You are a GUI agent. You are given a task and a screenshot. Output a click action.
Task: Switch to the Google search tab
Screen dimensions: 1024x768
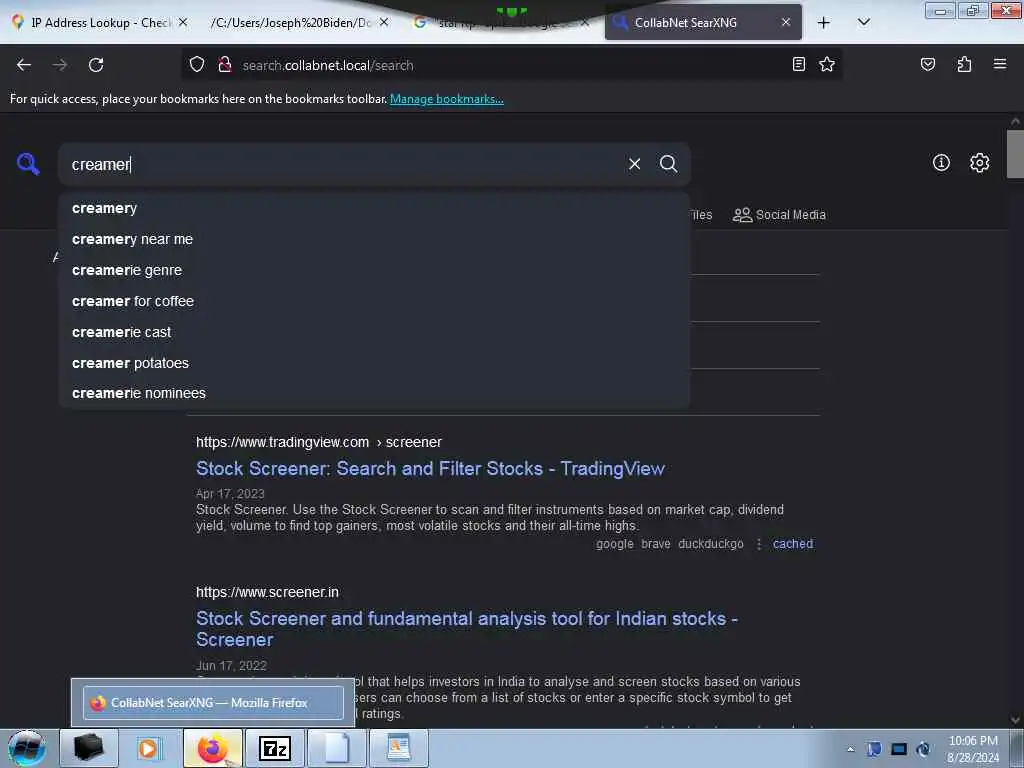pyautogui.click(x=496, y=23)
